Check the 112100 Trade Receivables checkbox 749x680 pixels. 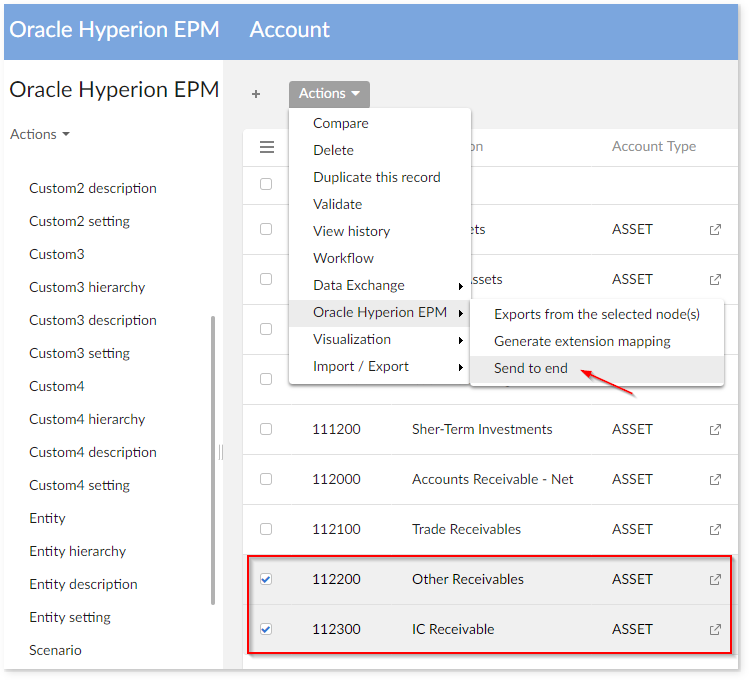click(266, 529)
